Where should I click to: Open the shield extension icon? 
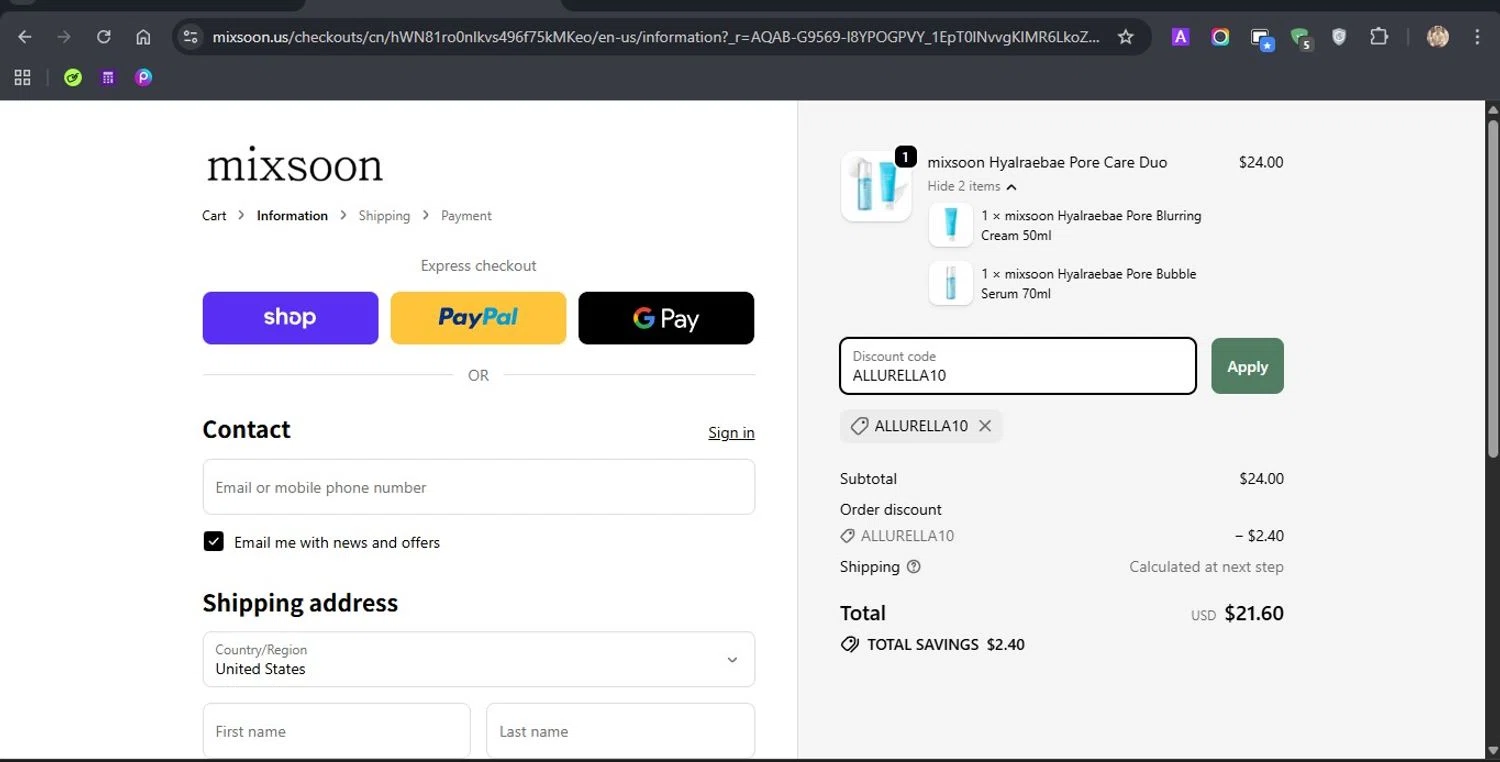point(1339,37)
